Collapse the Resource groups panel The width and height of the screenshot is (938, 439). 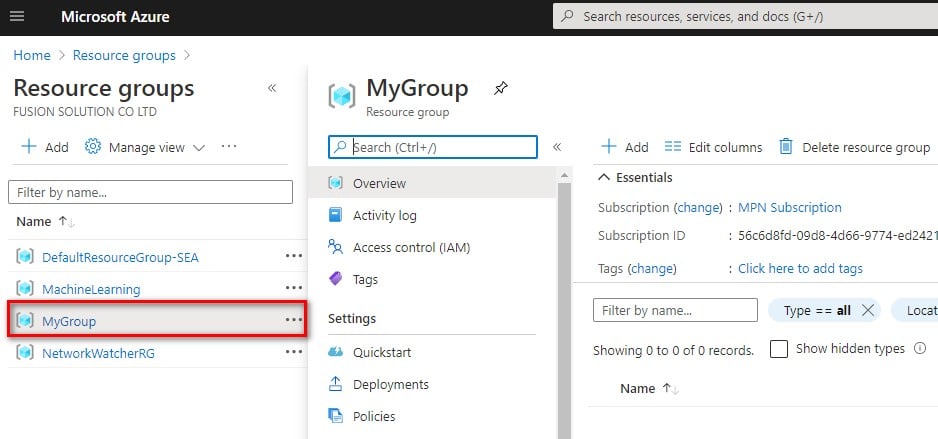pos(272,88)
